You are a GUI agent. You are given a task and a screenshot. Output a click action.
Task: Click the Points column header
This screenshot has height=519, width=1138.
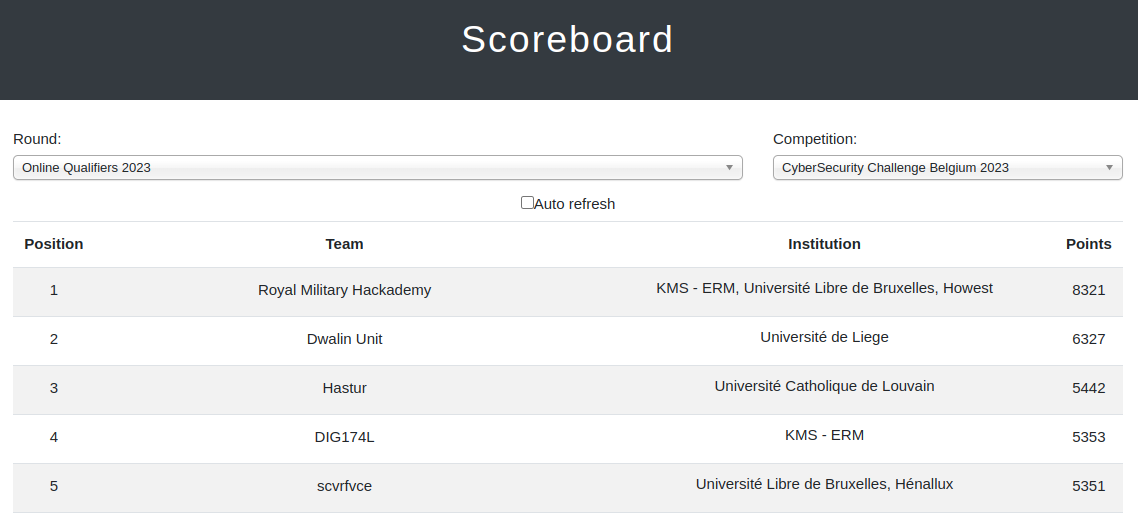click(x=1088, y=244)
